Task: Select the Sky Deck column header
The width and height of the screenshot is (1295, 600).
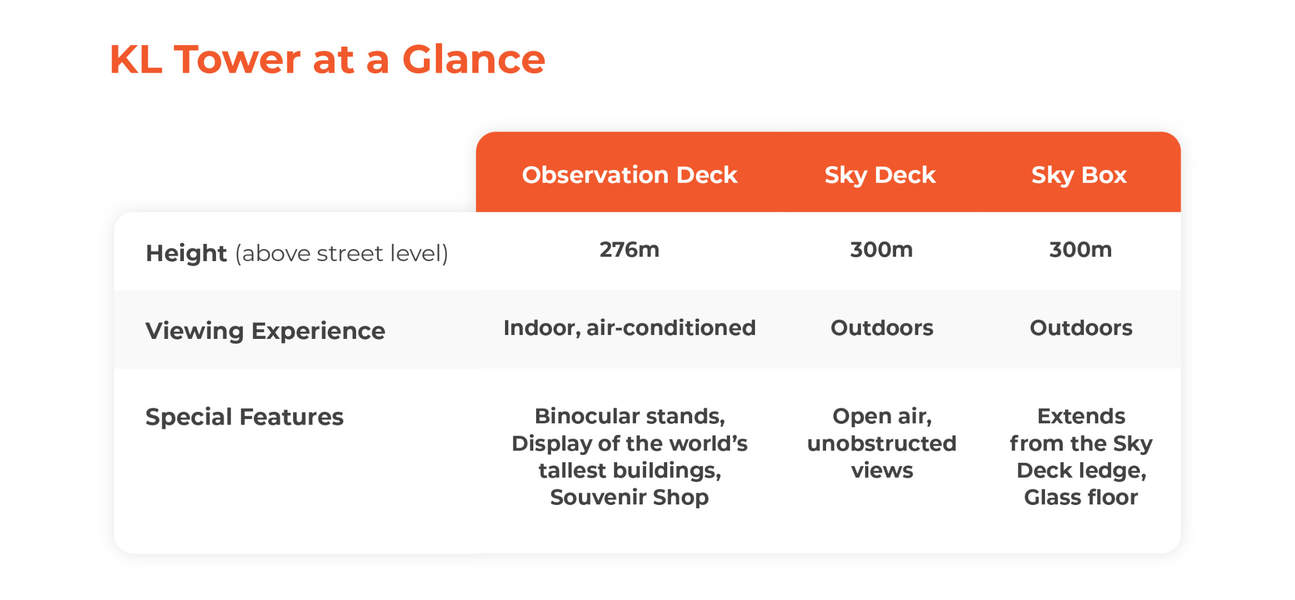Action: click(880, 175)
